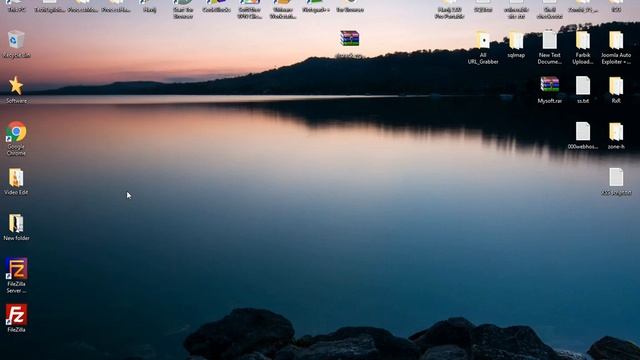Select the New Text Document file
Viewport: 640px width, 360px height.
click(549, 40)
